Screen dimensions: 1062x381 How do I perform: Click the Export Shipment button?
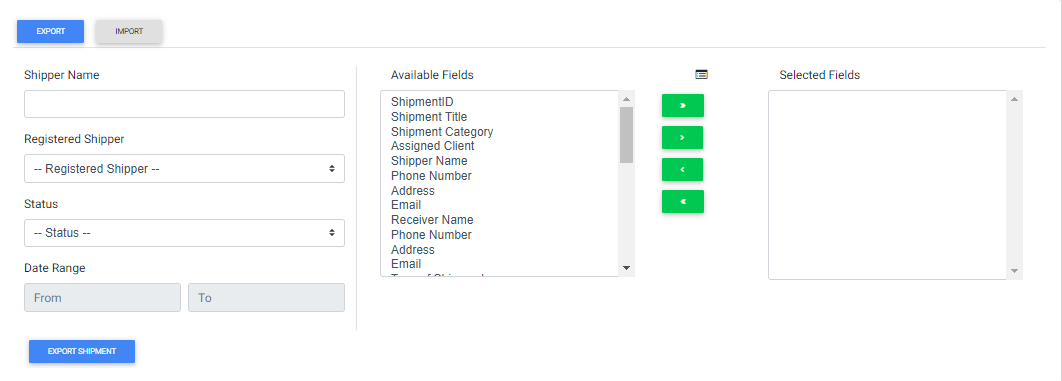pyautogui.click(x=82, y=351)
